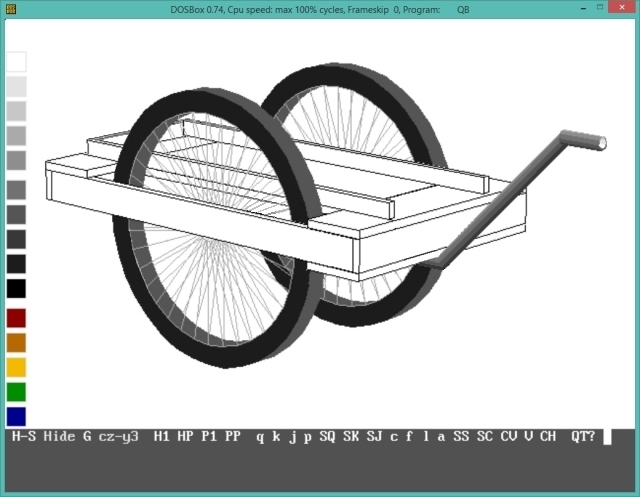Choose the dark red palette swatch
The height and width of the screenshot is (497, 640).
click(16, 318)
